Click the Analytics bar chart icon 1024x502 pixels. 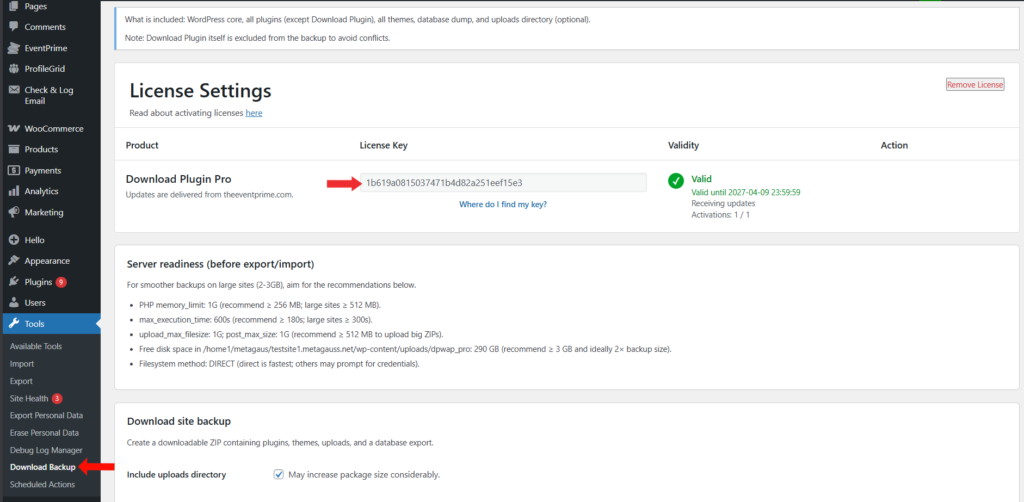point(14,192)
